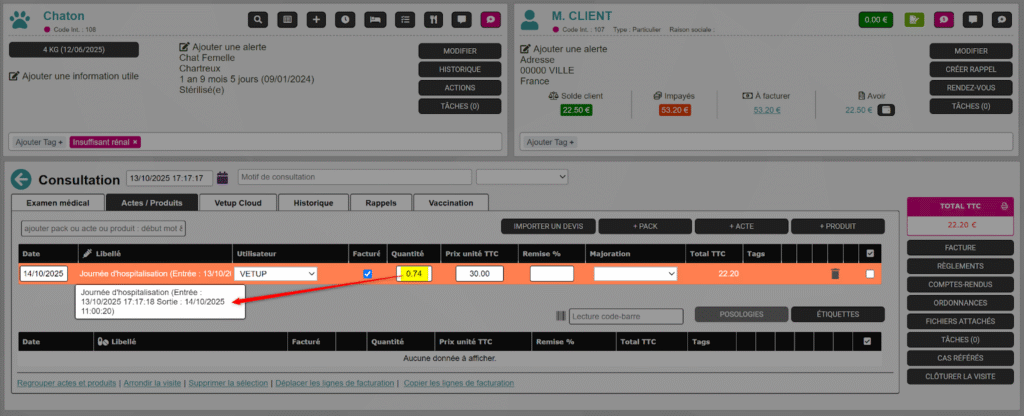1024x416 pixels.
Task: Open the dropdown beside Motif de consultation
Action: [x=527, y=178]
